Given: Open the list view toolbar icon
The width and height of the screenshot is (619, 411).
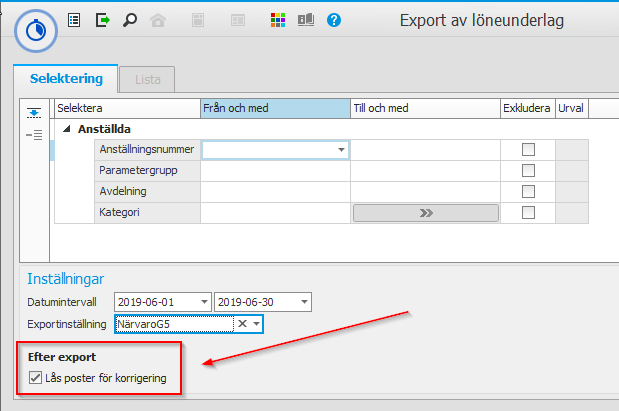Looking at the screenshot, I should click(x=74, y=20).
